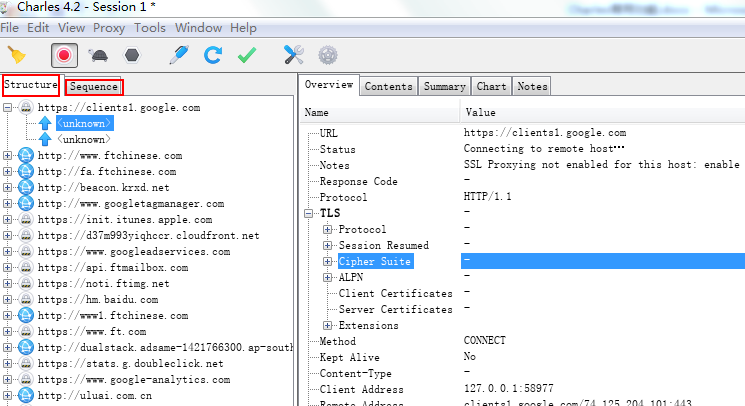The width and height of the screenshot is (745, 406).
Task: Expand the init.itunes.apple.com node
Action: pyautogui.click(x=7, y=219)
